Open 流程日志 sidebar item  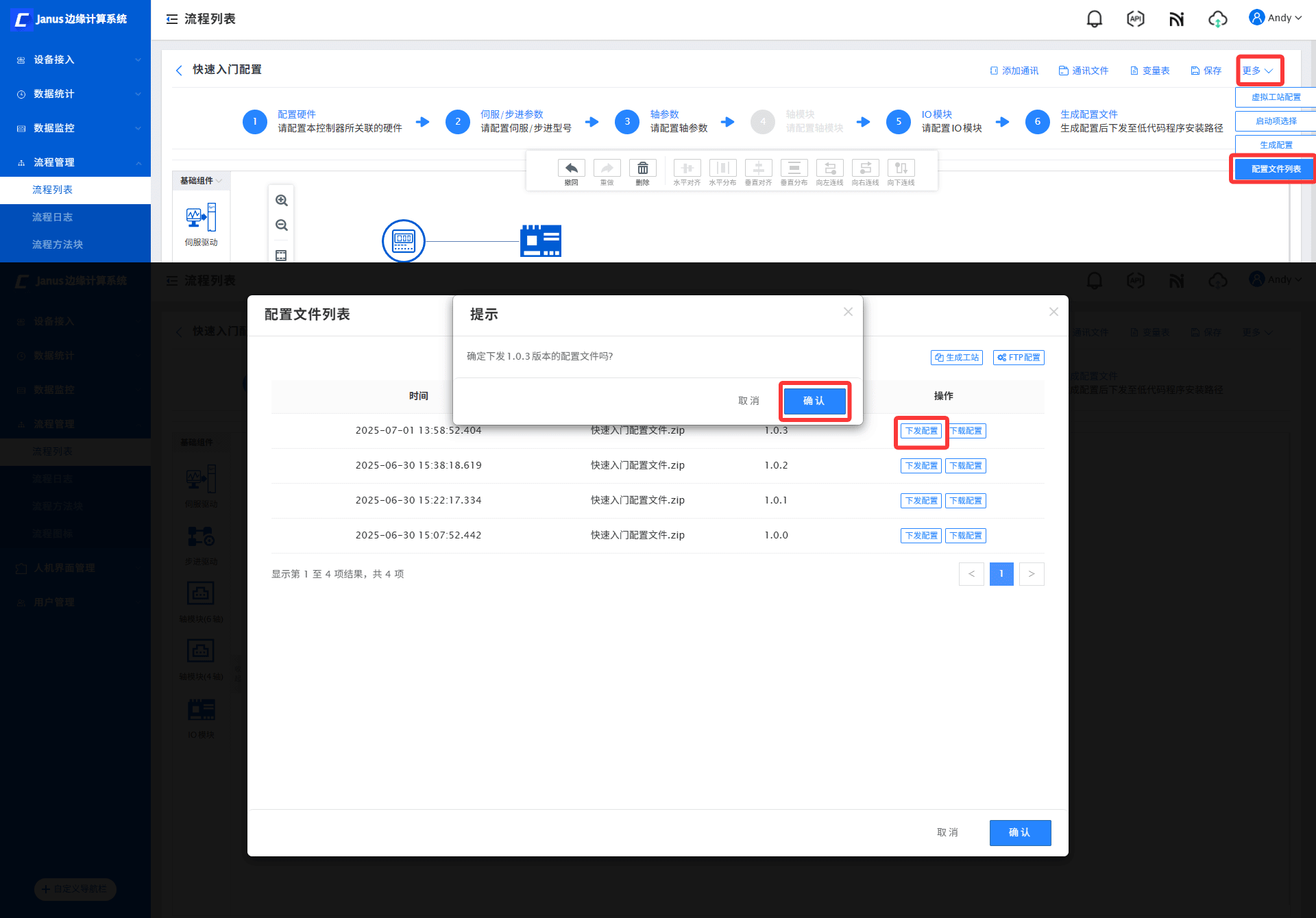click(53, 217)
